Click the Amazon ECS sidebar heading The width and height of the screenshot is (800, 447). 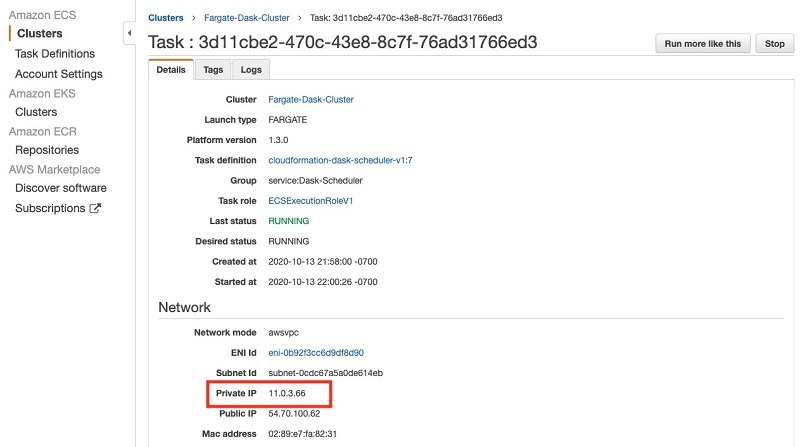click(42, 15)
